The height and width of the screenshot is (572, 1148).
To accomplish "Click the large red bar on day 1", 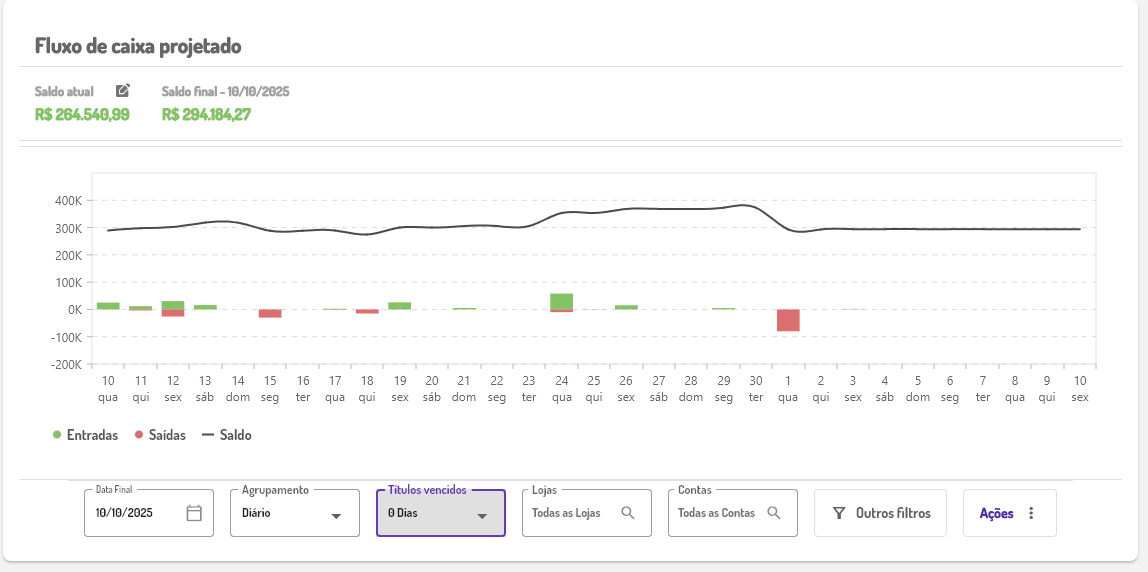I will tap(788, 320).
